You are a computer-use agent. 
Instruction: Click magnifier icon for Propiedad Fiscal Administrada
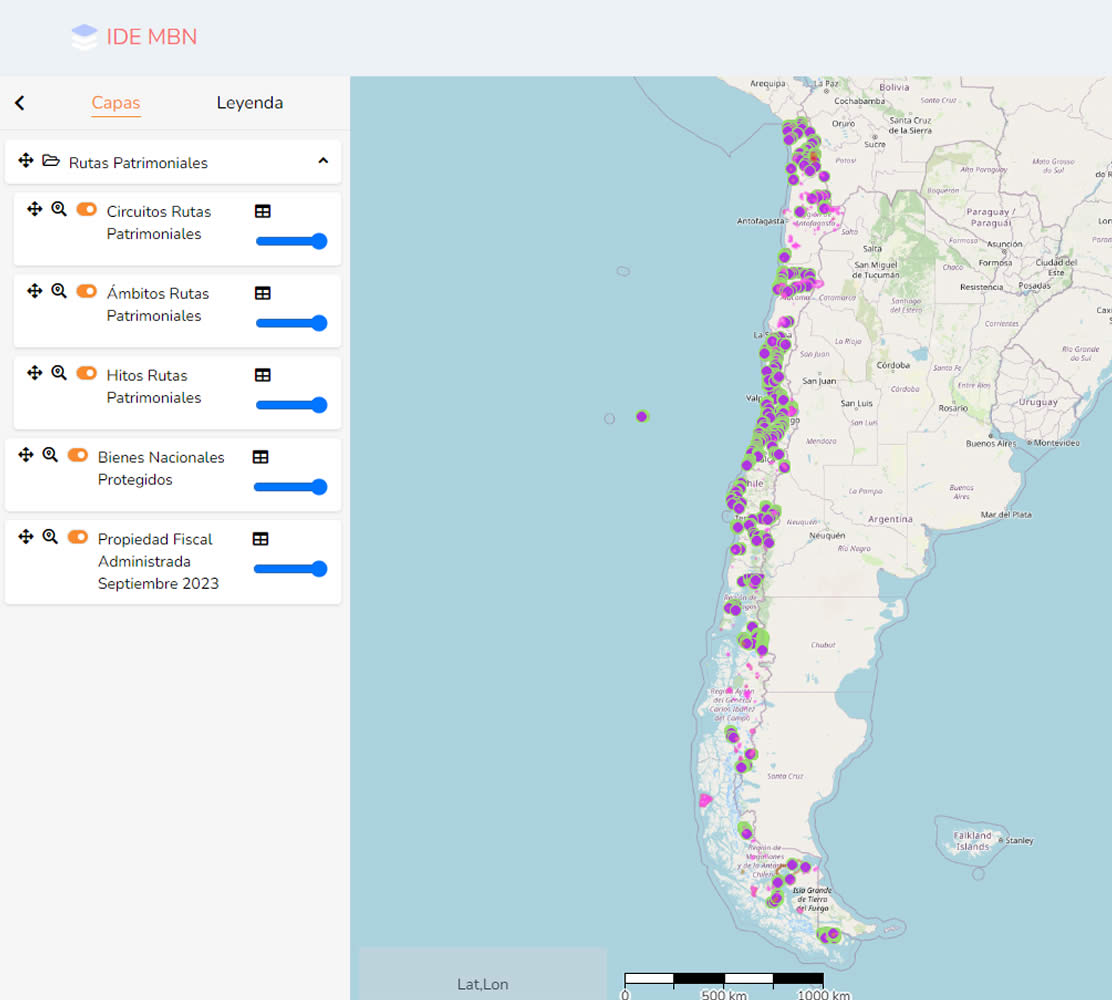click(x=50, y=537)
